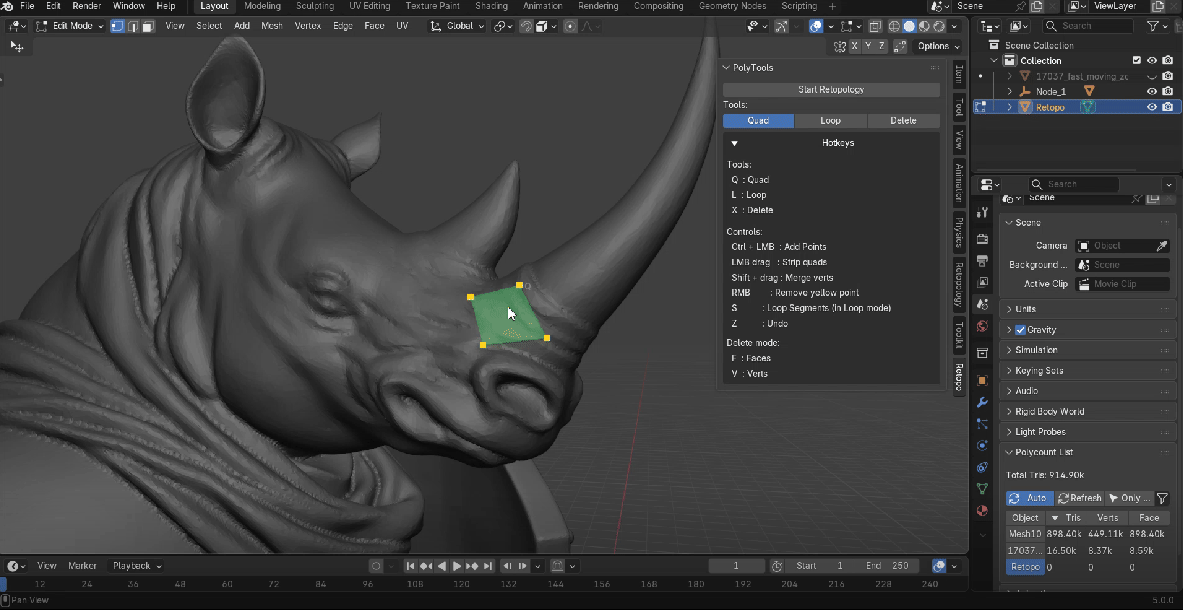
Task: Open the outliner filter funnel icon
Action: 1153,26
